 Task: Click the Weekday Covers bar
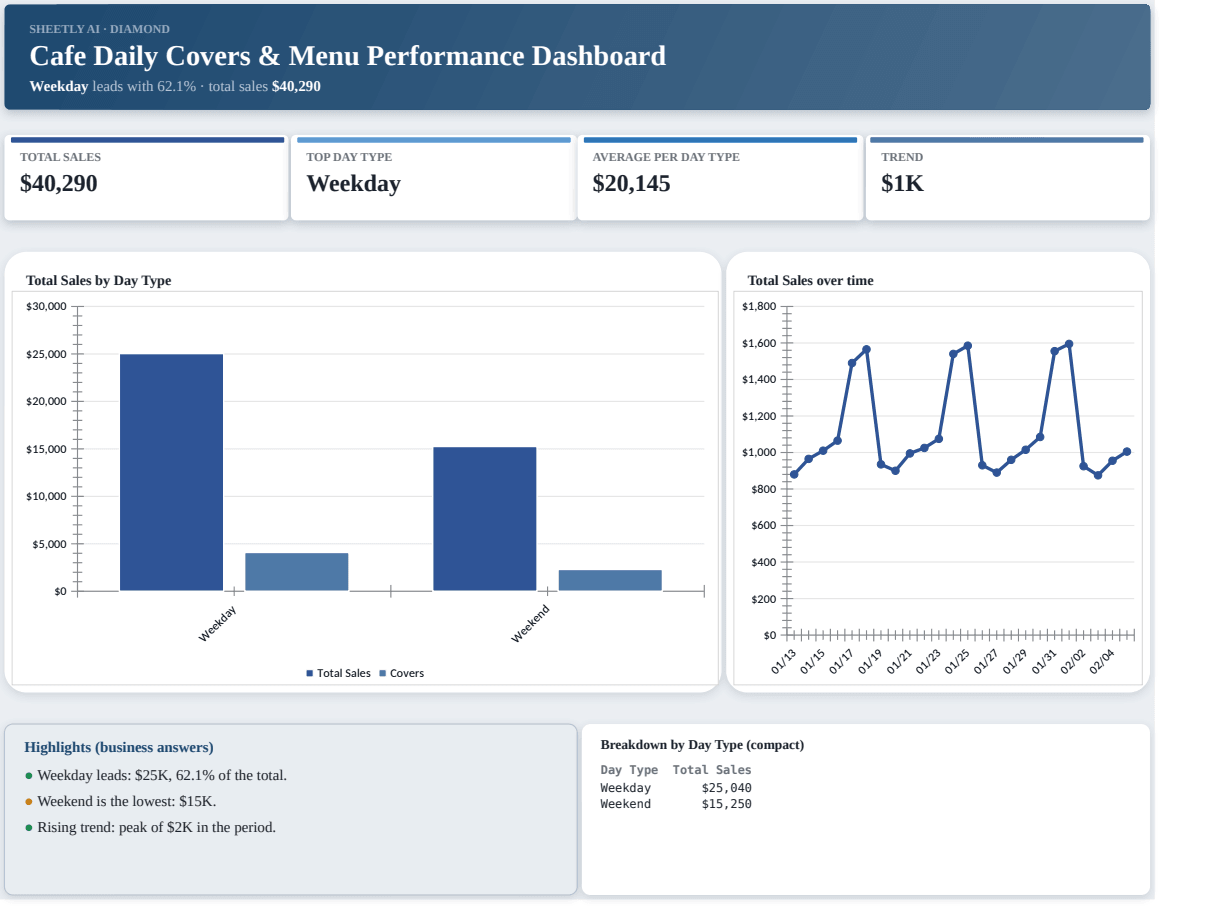click(297, 572)
